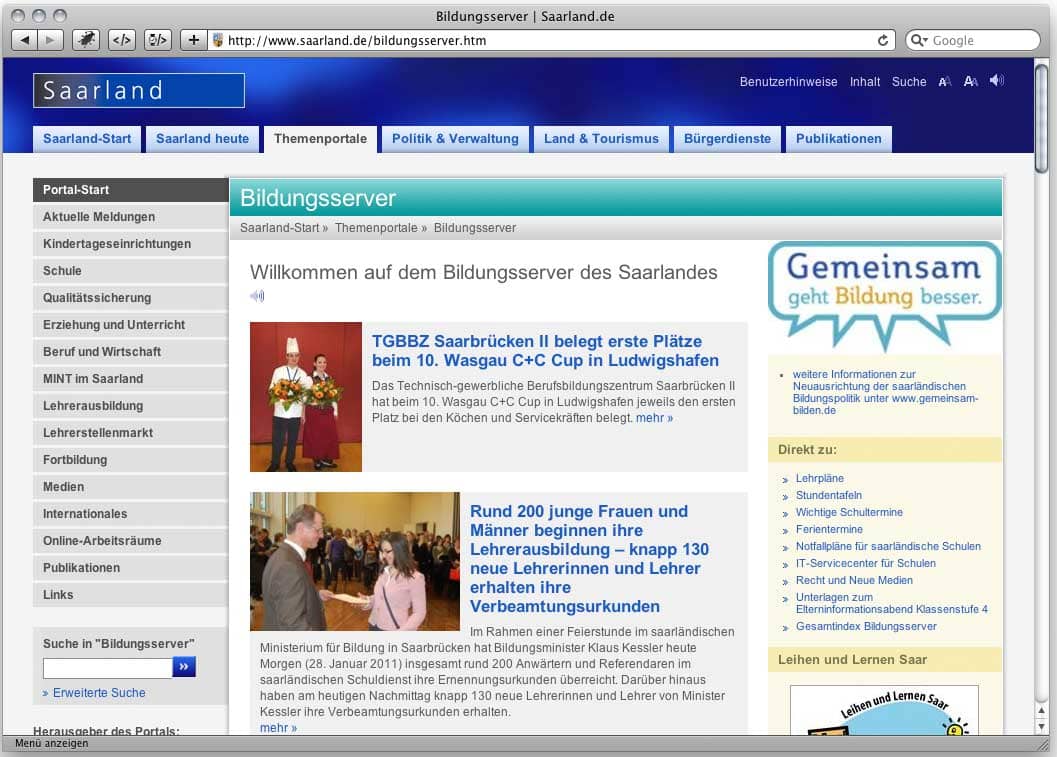Open the Themenportale tab
The image size is (1057, 757).
click(321, 139)
